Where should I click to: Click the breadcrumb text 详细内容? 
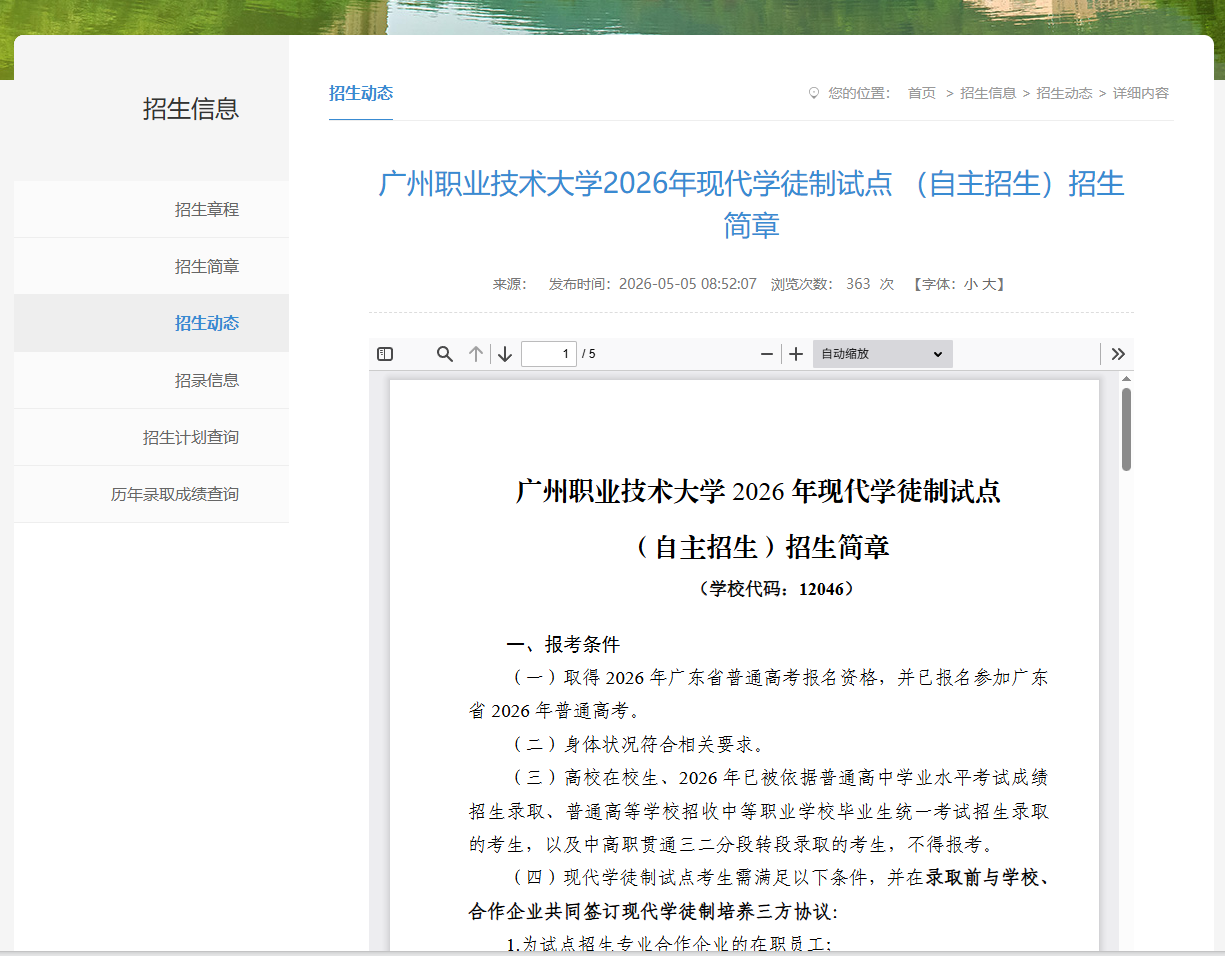point(1140,93)
